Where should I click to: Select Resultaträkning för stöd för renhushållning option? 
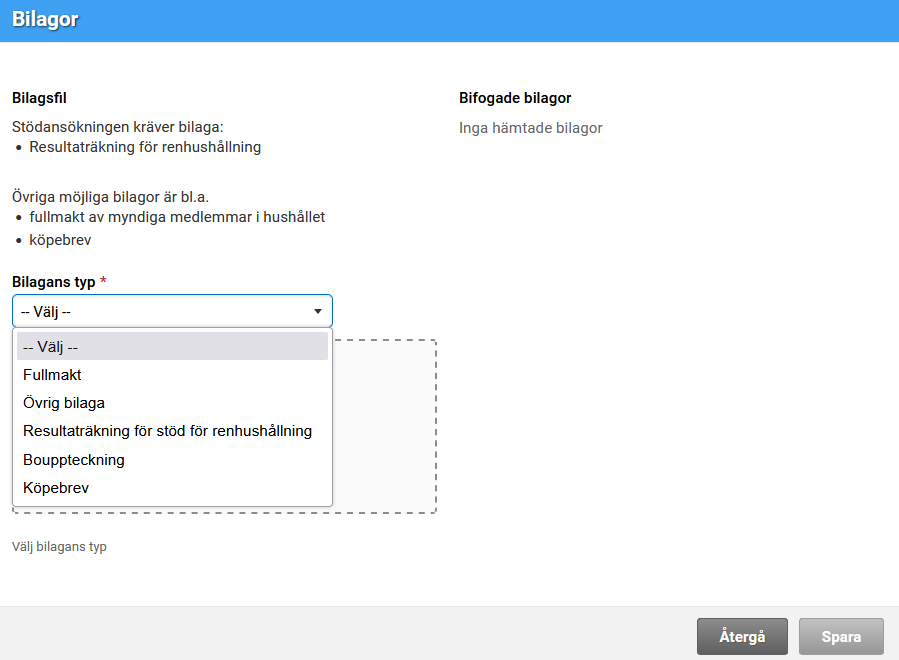[x=167, y=431]
